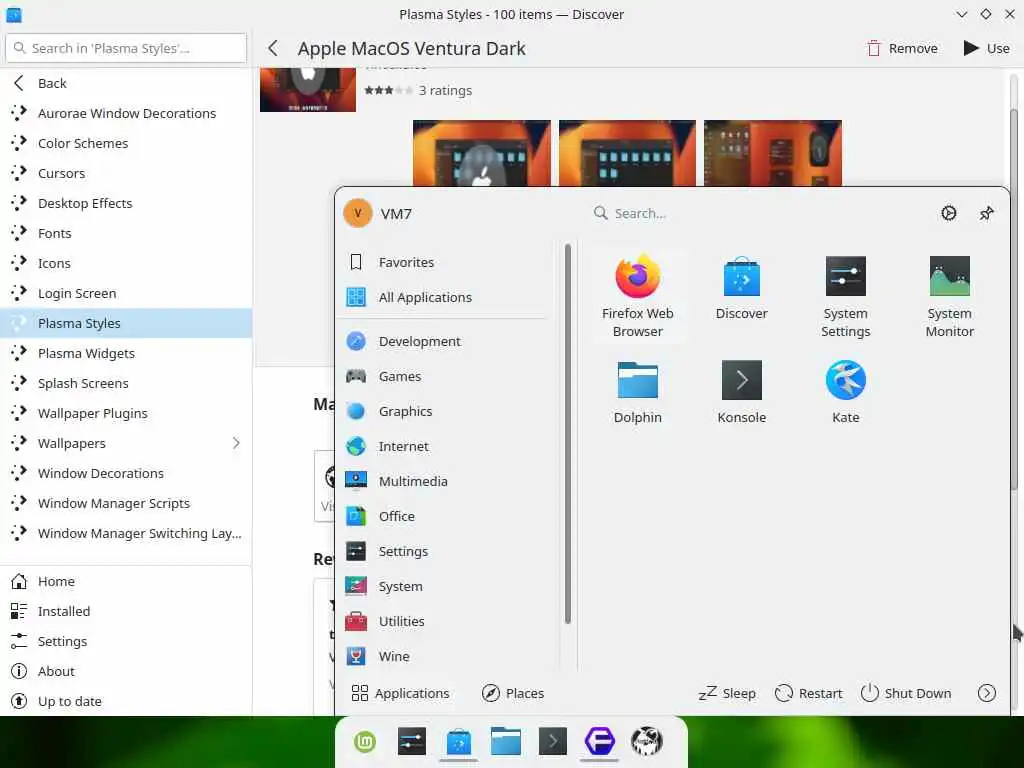1024x768 pixels.
Task: Open Aurorae Window Decorations category
Action: [x=125, y=113]
